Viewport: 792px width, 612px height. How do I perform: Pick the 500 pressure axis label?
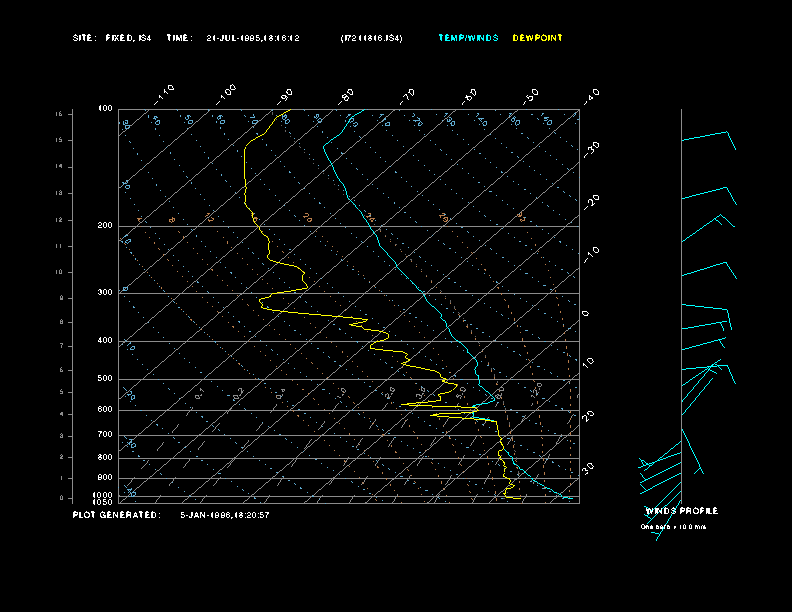point(105,379)
